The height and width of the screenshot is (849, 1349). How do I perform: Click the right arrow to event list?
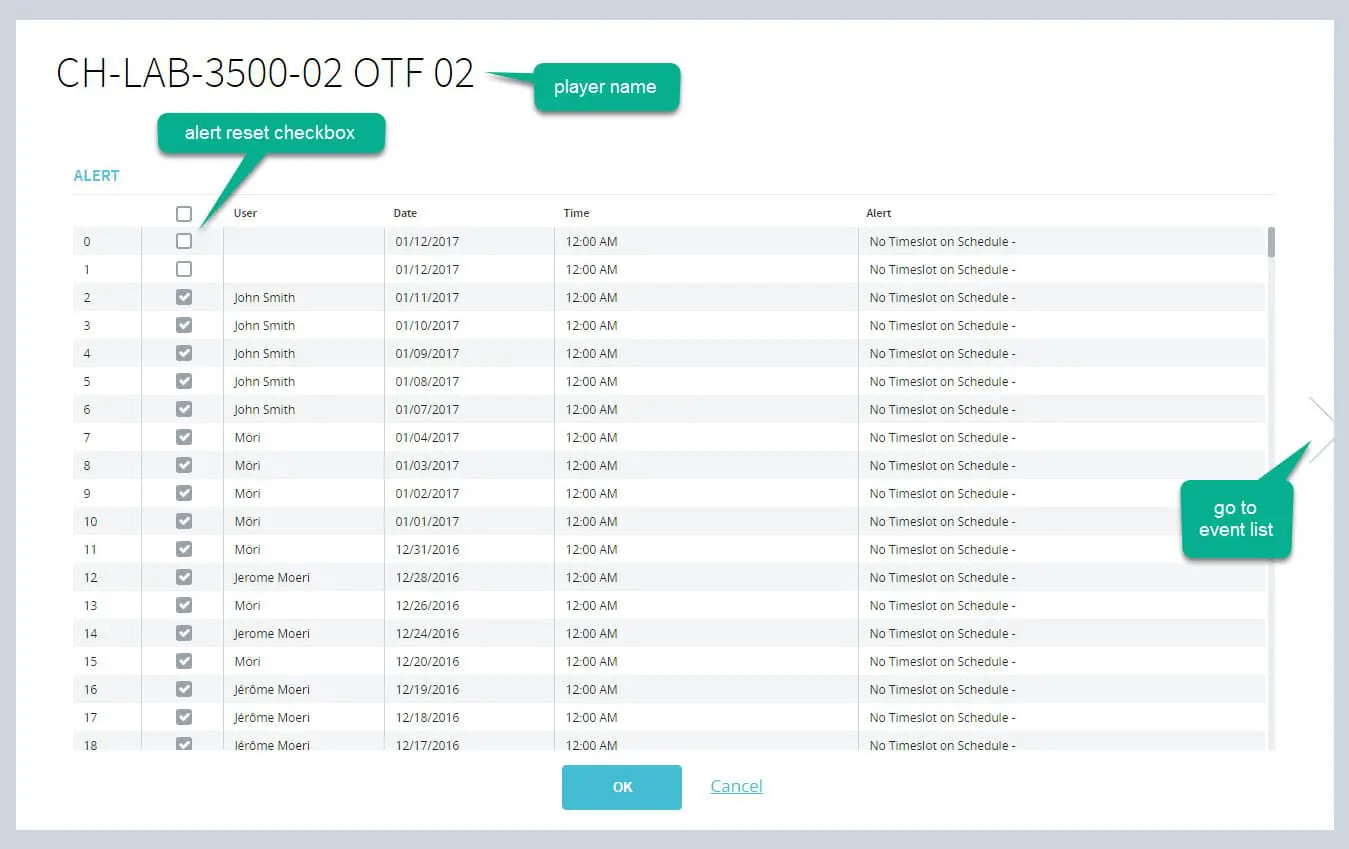click(1322, 430)
